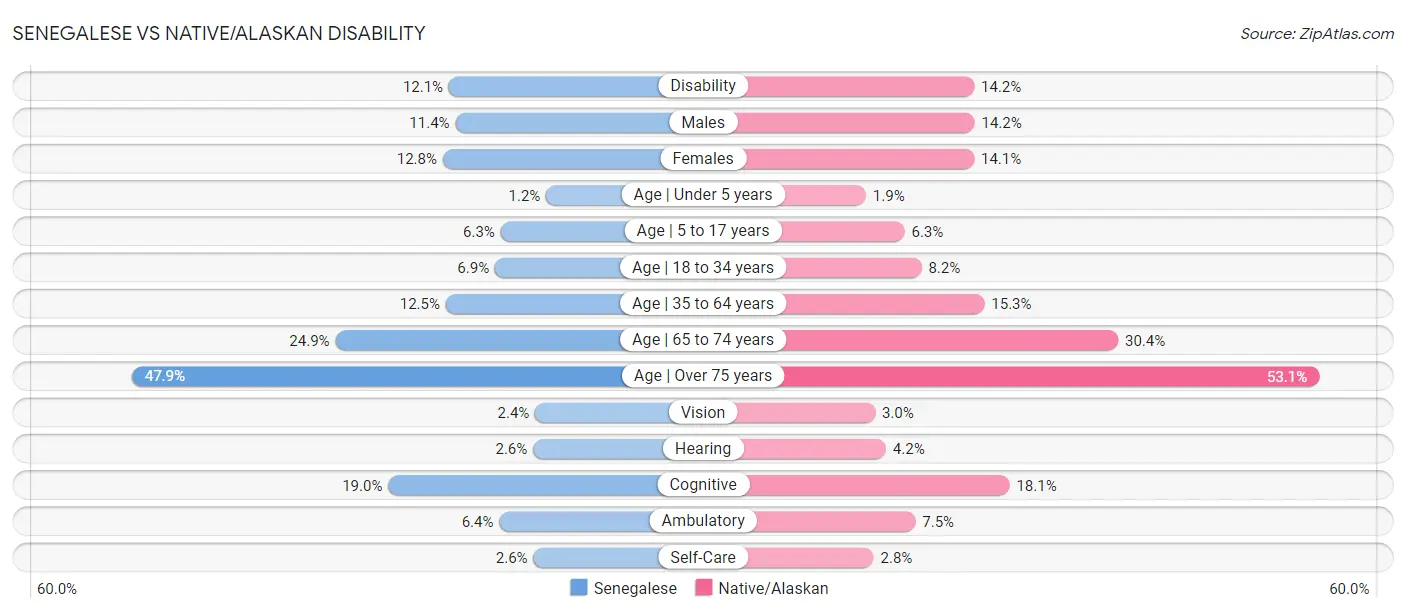Click the Vision category label
This screenshot has width=1406, height=612.
click(x=703, y=412)
